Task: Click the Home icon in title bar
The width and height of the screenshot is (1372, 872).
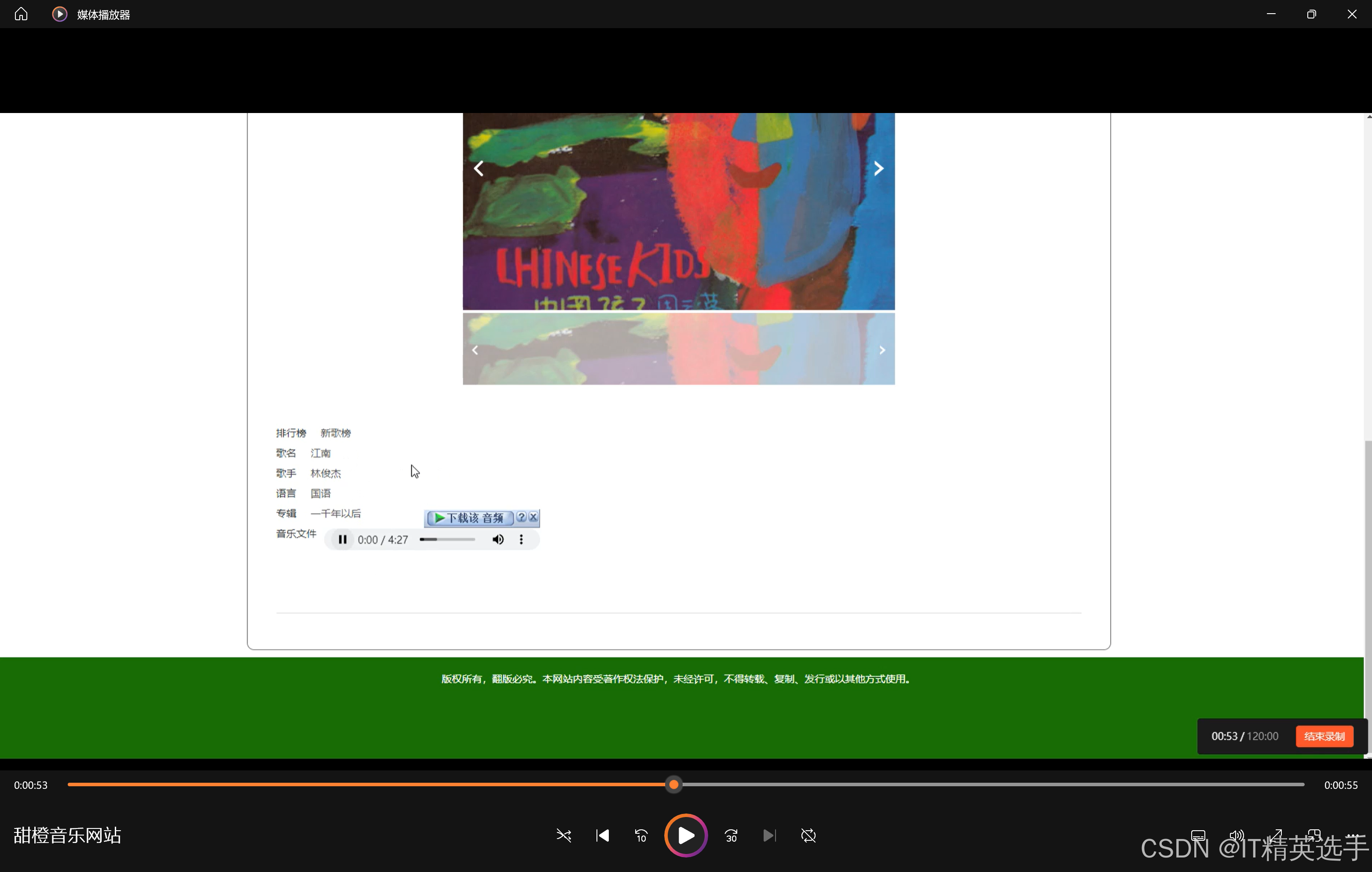Action: 21,14
